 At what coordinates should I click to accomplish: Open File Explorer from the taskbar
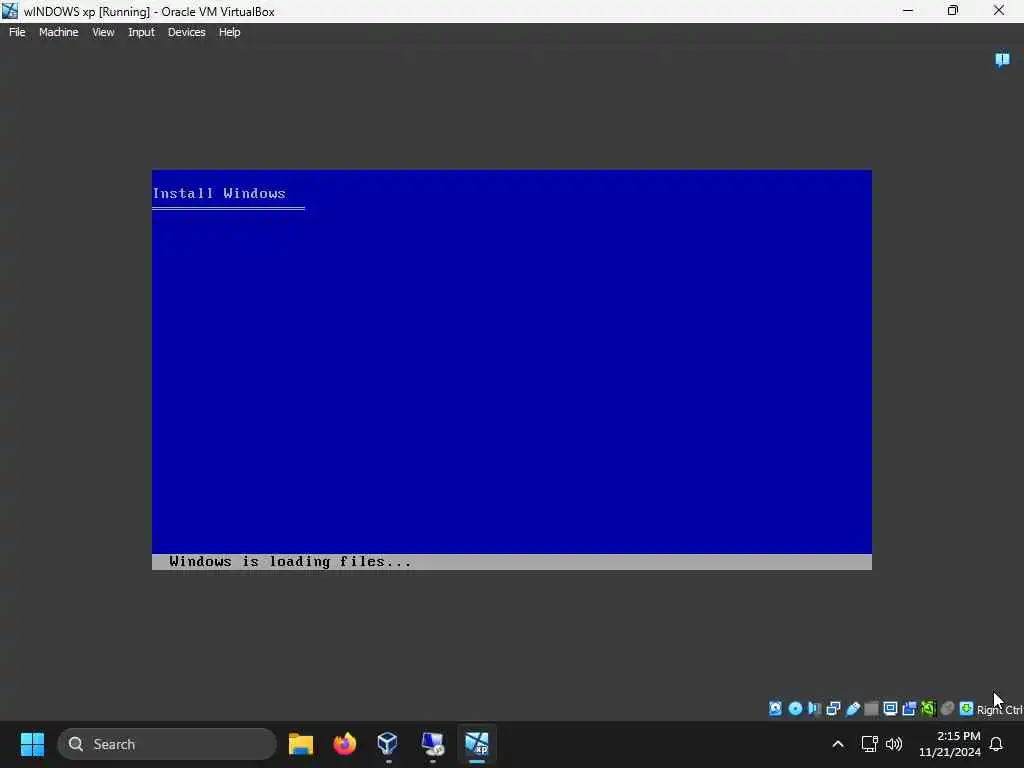(x=301, y=744)
